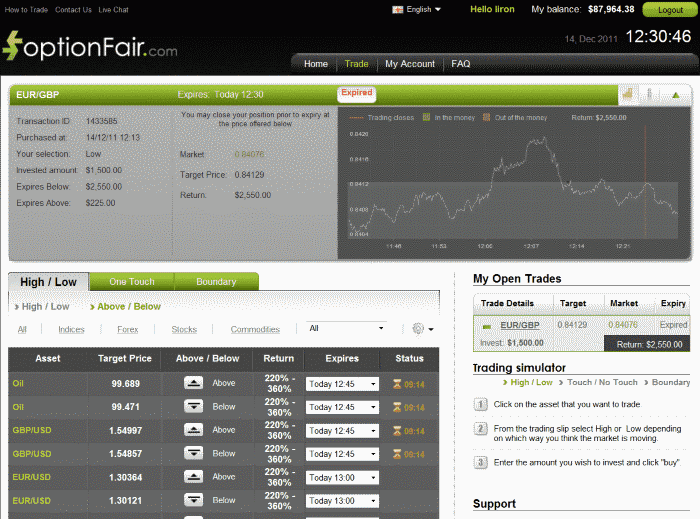Open the gear settings icon above the table
700x519 pixels.
(x=423, y=329)
